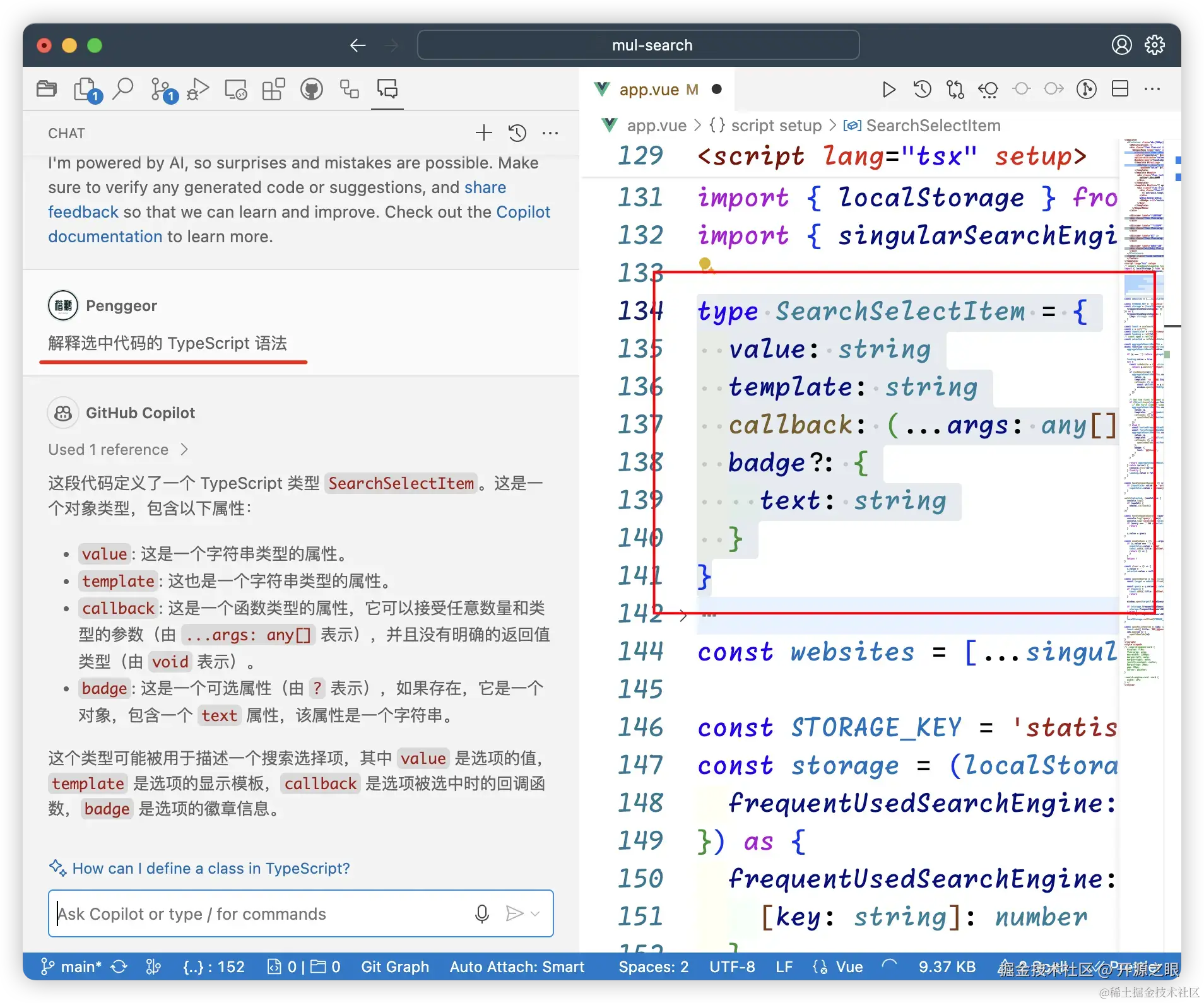Open the Extensions view icon

pyautogui.click(x=274, y=90)
